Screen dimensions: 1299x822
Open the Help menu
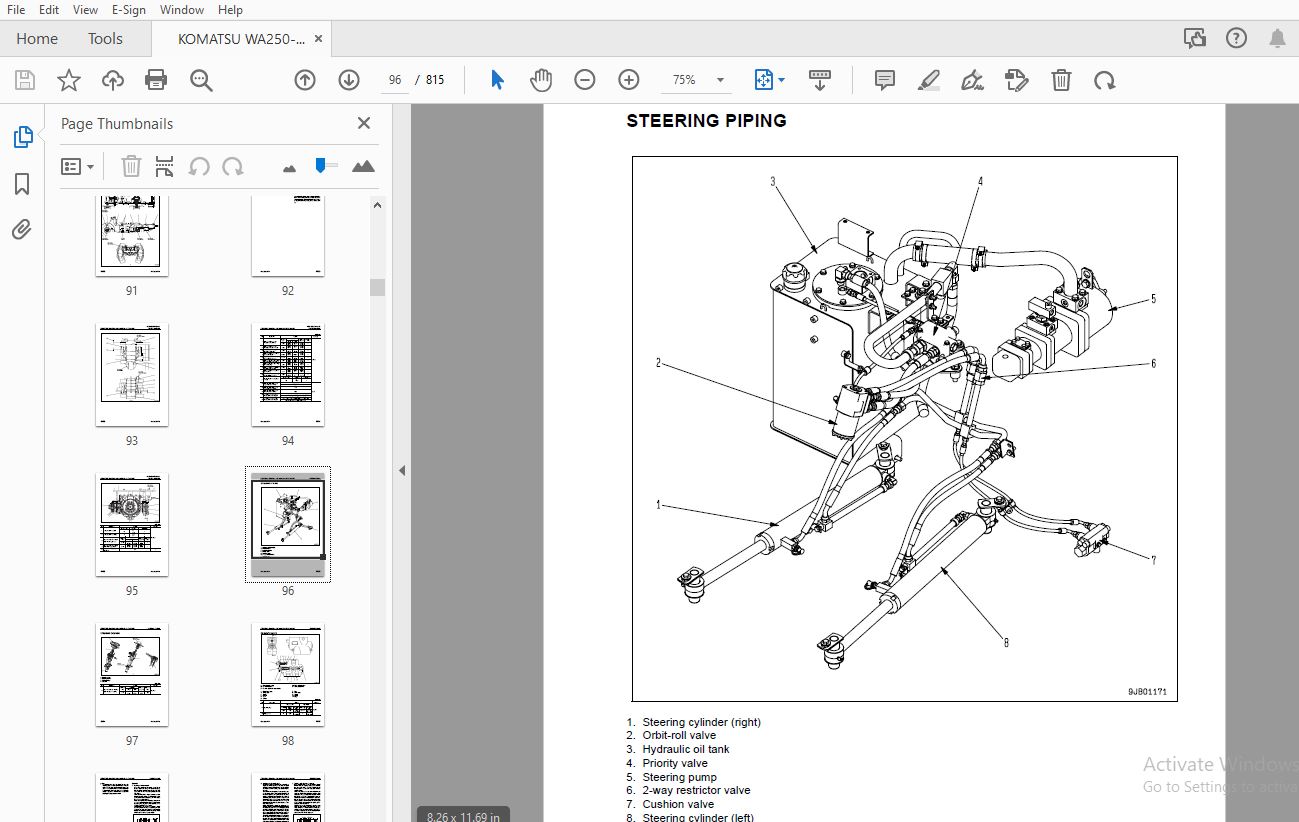point(230,9)
